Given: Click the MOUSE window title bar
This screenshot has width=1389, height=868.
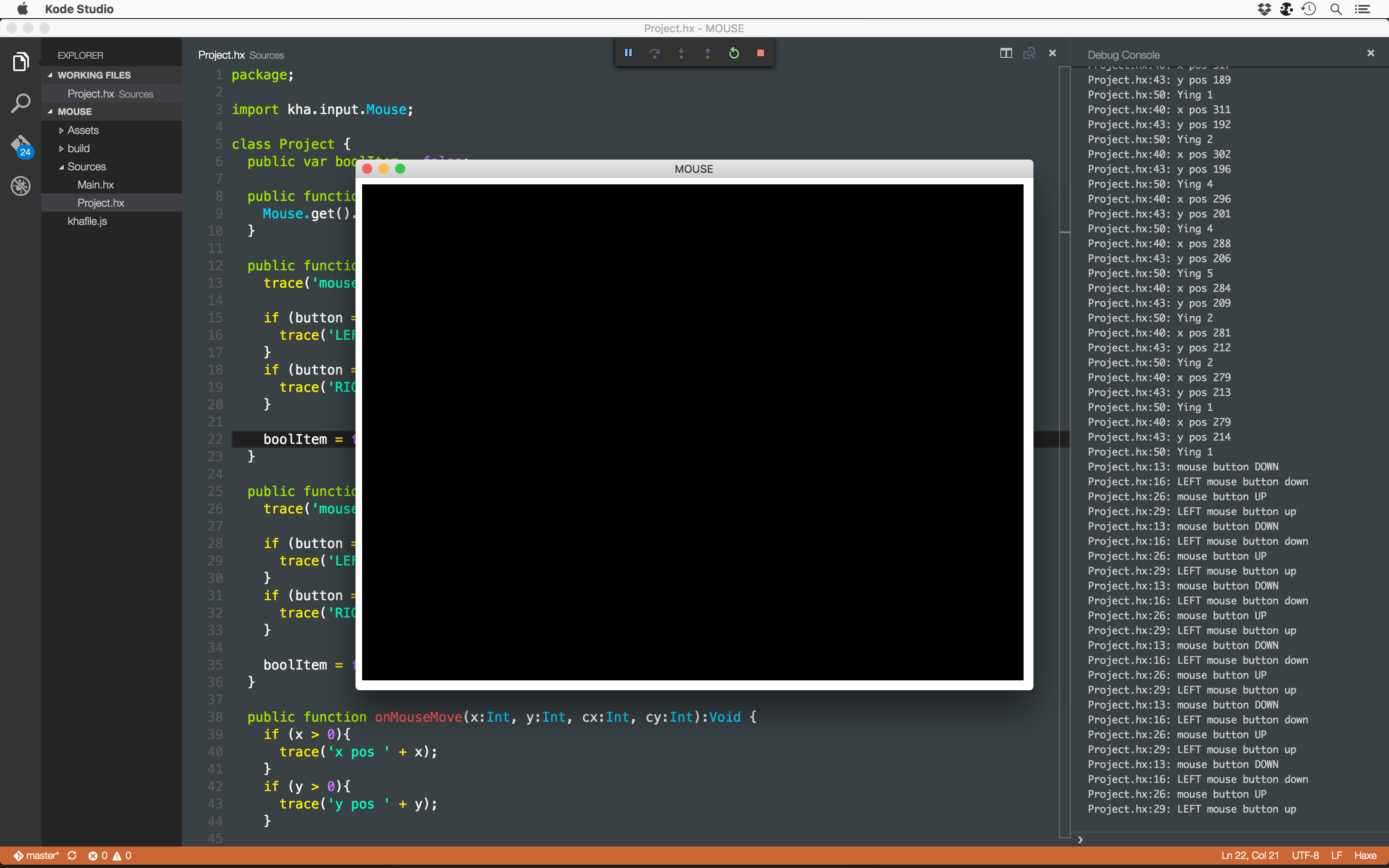Looking at the screenshot, I should point(694,169).
